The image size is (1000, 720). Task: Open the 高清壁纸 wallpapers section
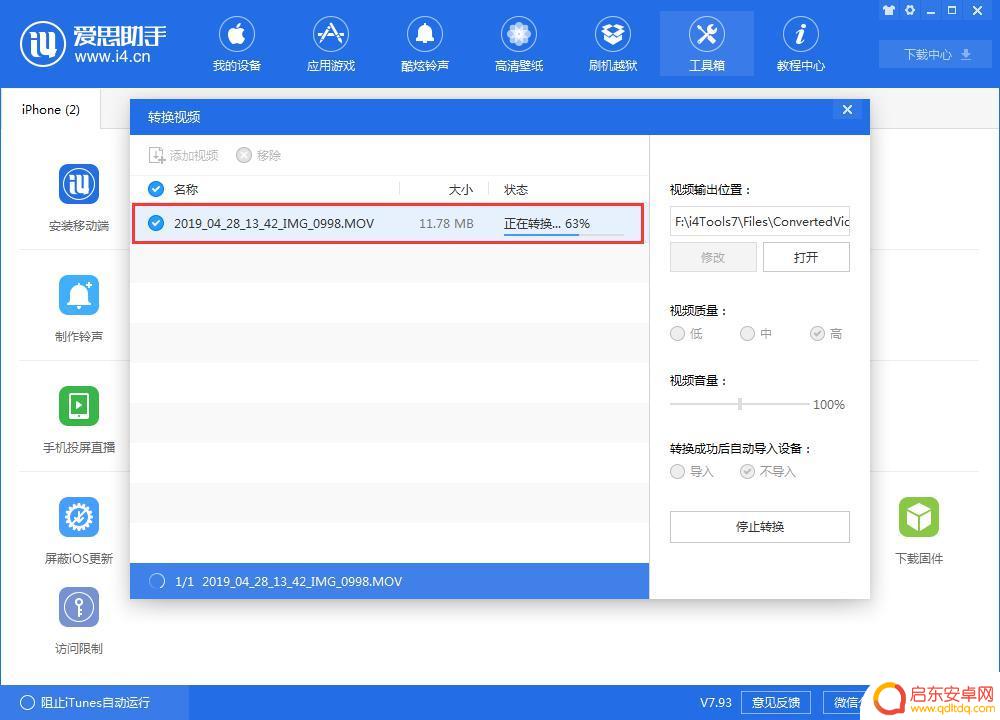[x=518, y=44]
